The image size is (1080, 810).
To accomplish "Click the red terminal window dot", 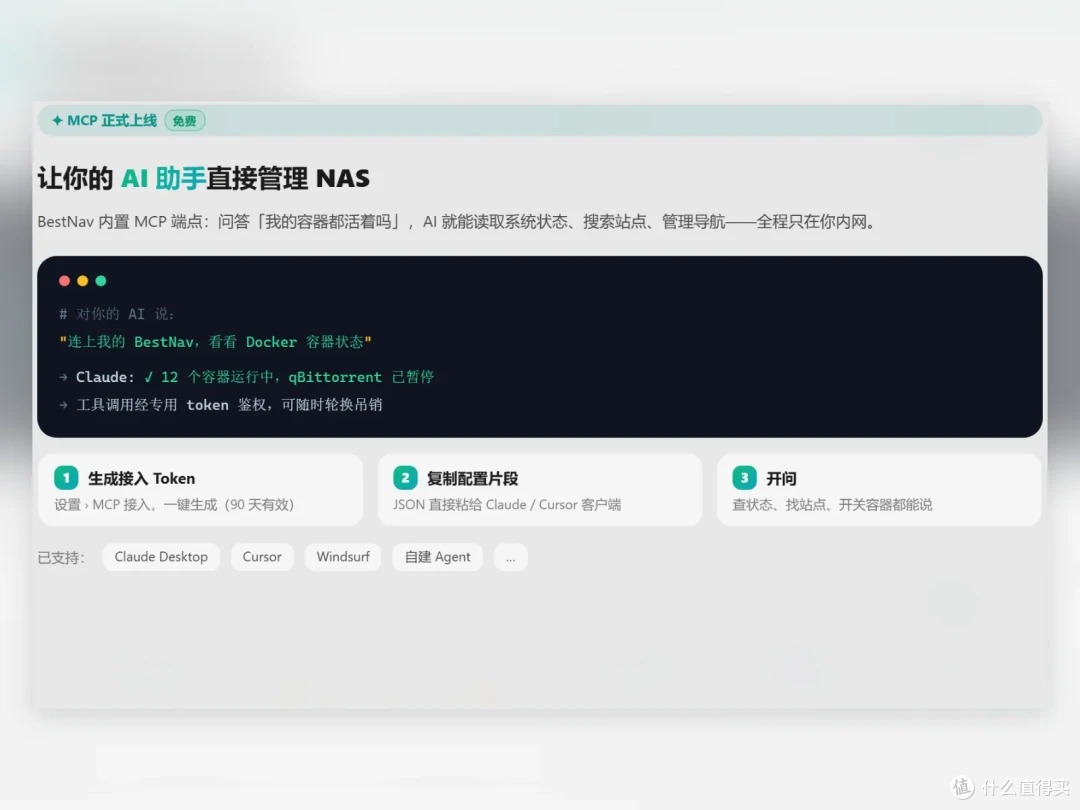I will point(65,280).
